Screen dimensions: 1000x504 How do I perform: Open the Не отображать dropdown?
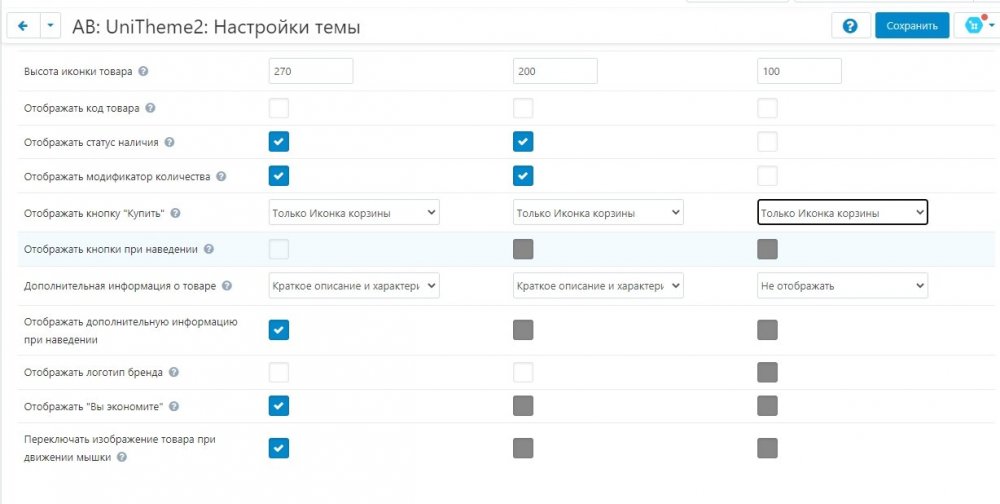tap(842, 286)
